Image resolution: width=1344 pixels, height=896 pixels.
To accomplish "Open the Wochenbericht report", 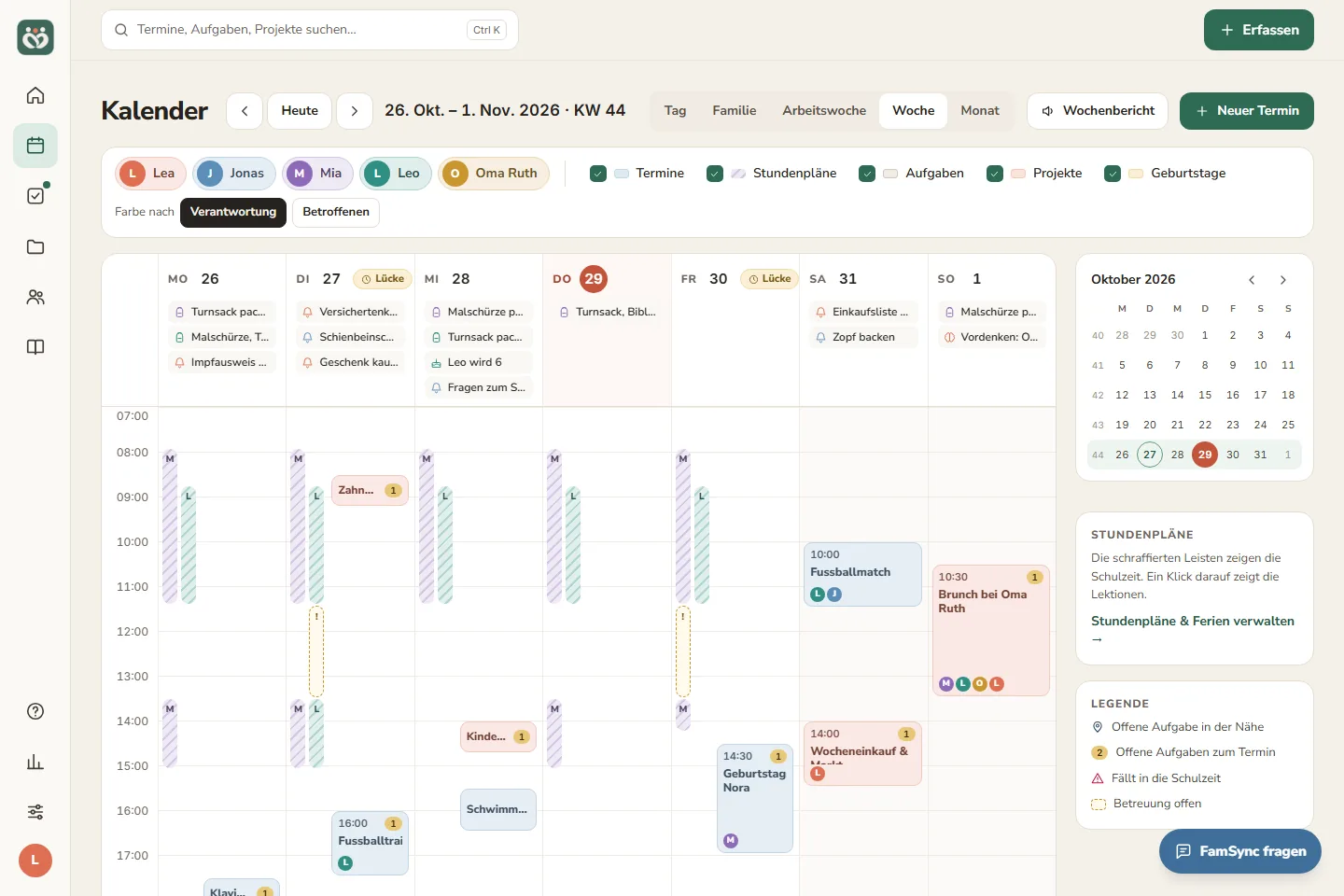I will click(x=1098, y=110).
